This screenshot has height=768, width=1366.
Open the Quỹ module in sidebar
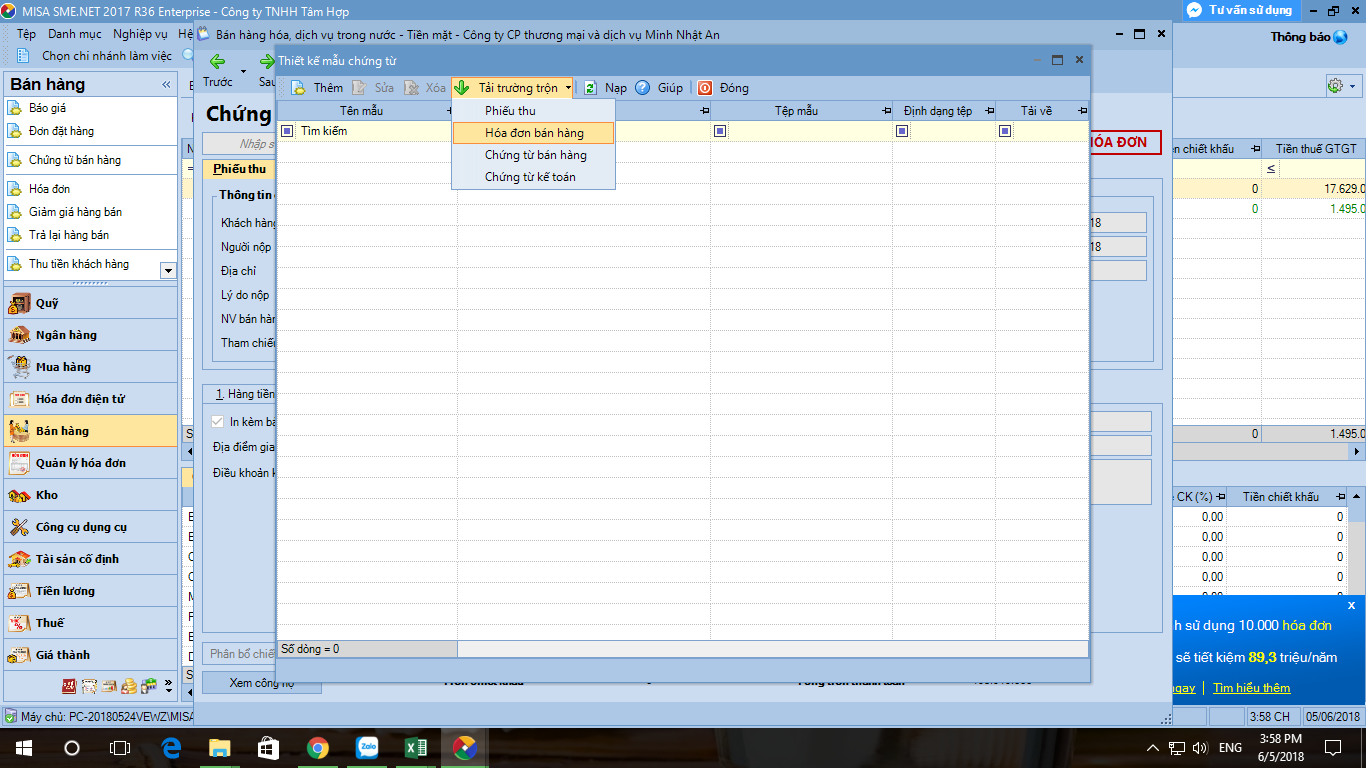coord(90,303)
